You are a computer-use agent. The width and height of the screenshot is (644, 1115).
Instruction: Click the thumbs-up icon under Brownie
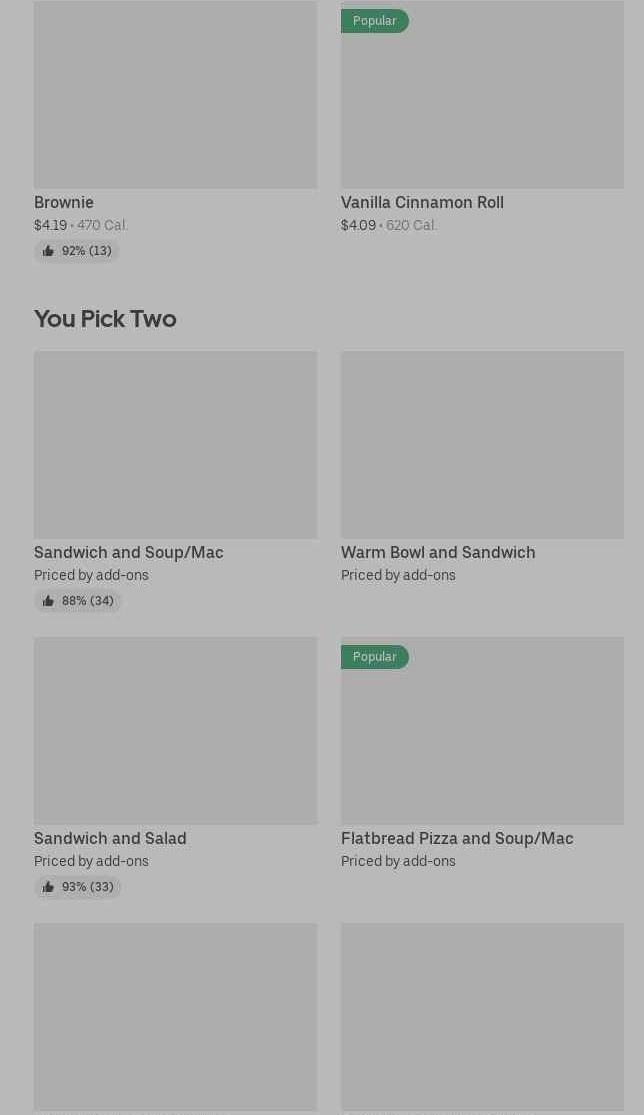[x=48, y=251]
